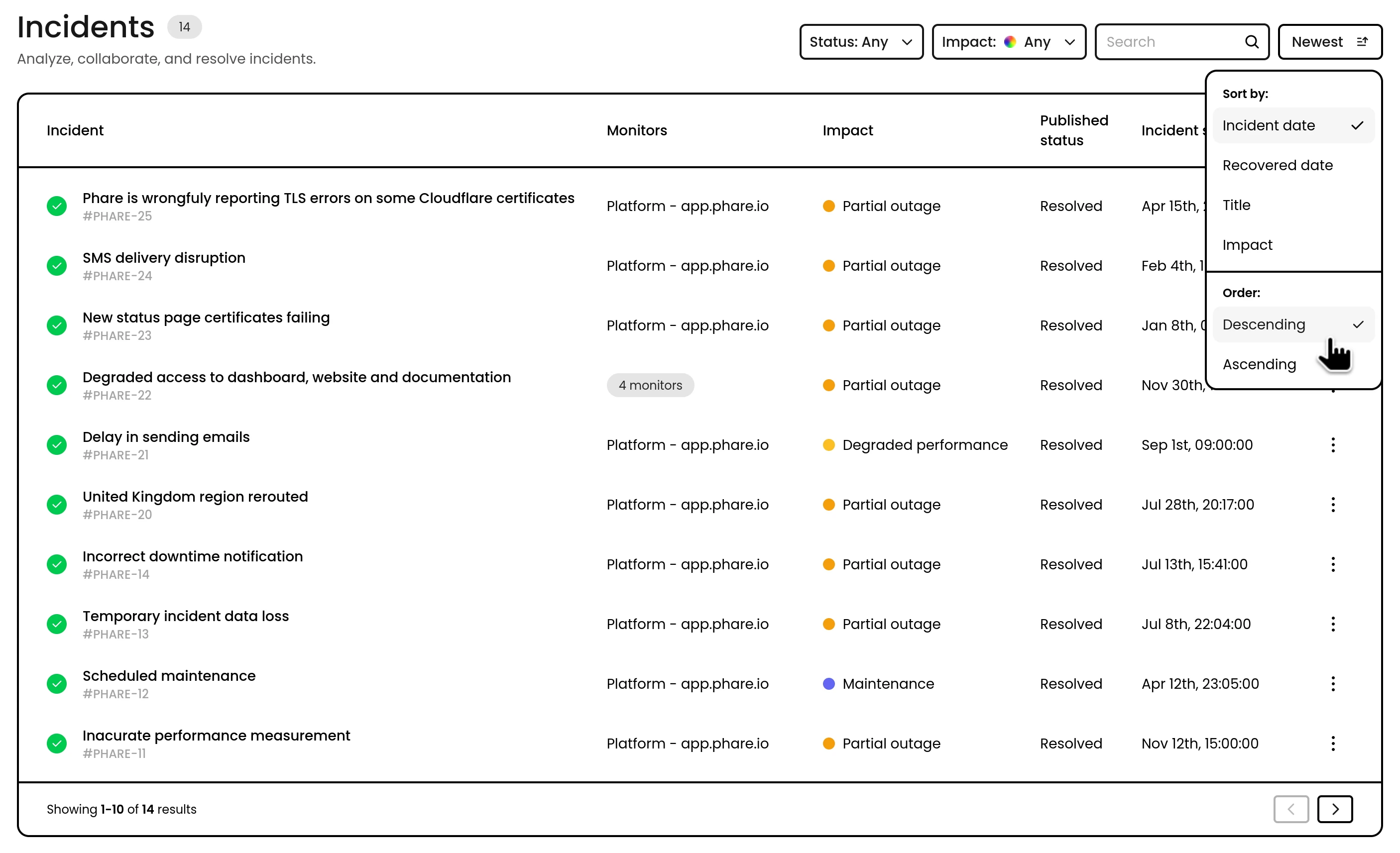
Task: Click status icon for Delay in sending emails
Action: click(x=57, y=445)
